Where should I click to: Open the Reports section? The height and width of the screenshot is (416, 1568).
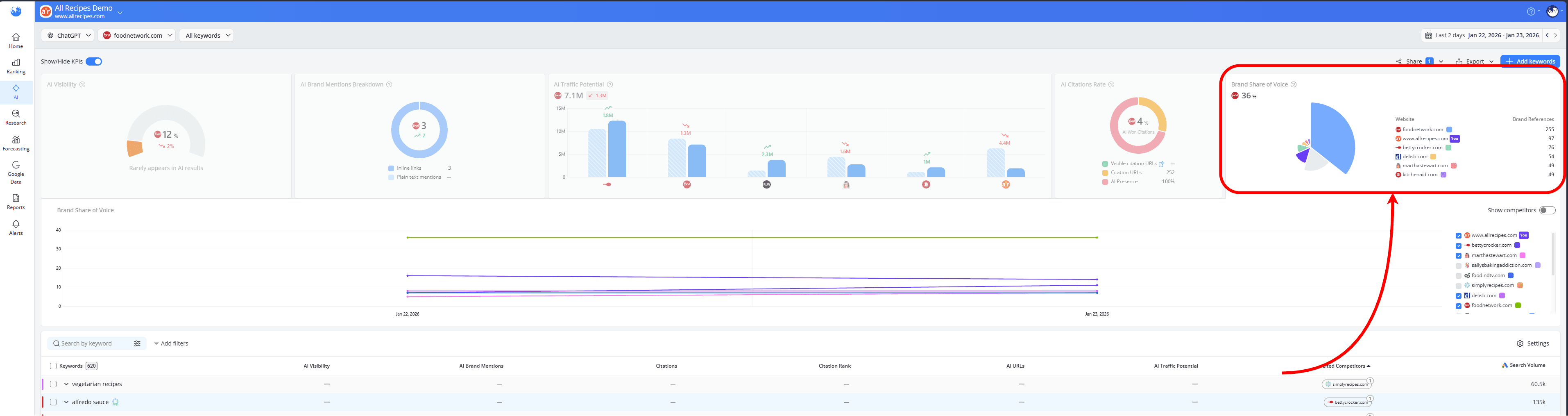click(x=16, y=202)
